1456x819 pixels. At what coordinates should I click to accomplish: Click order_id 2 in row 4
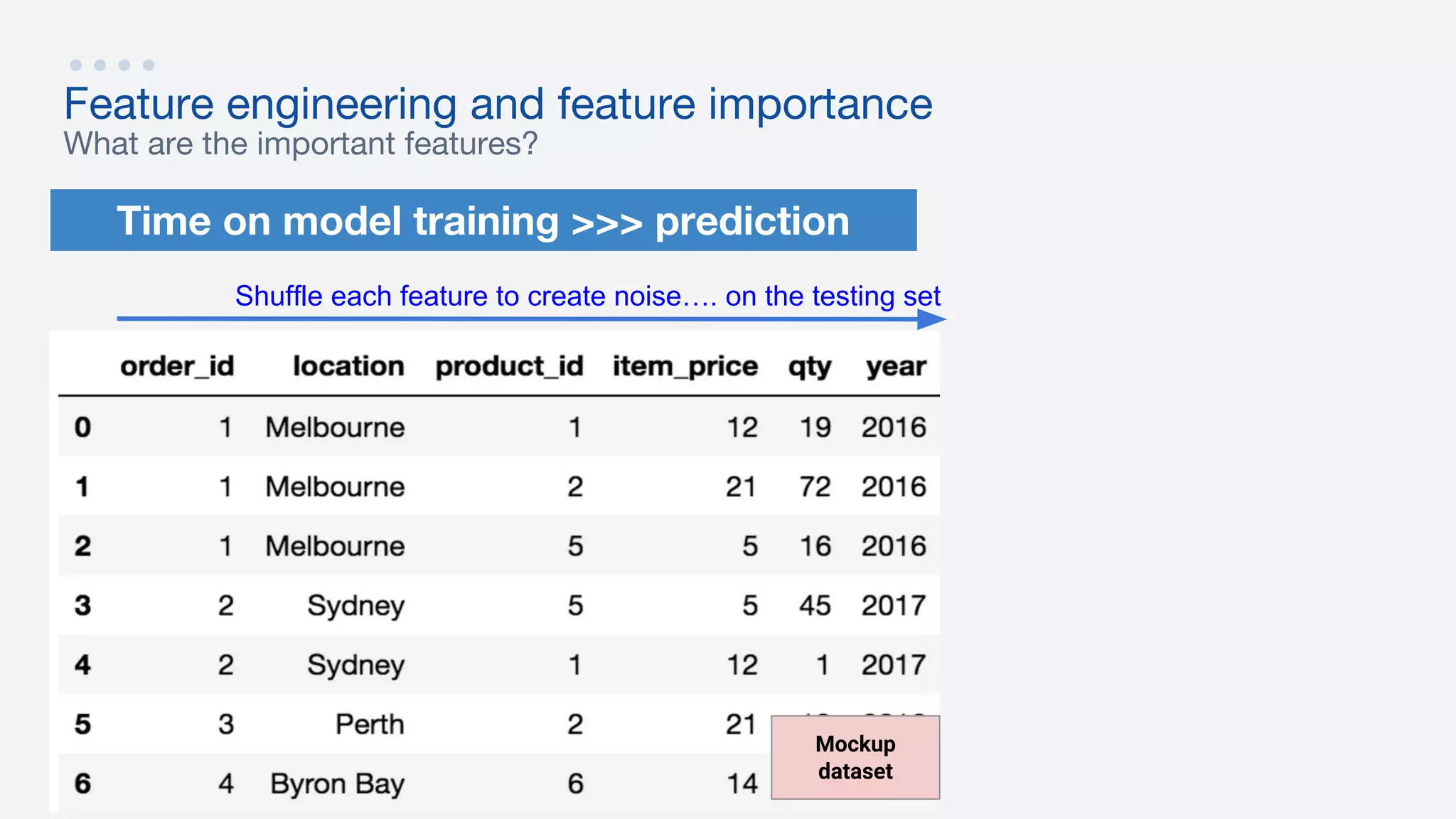click(x=225, y=665)
